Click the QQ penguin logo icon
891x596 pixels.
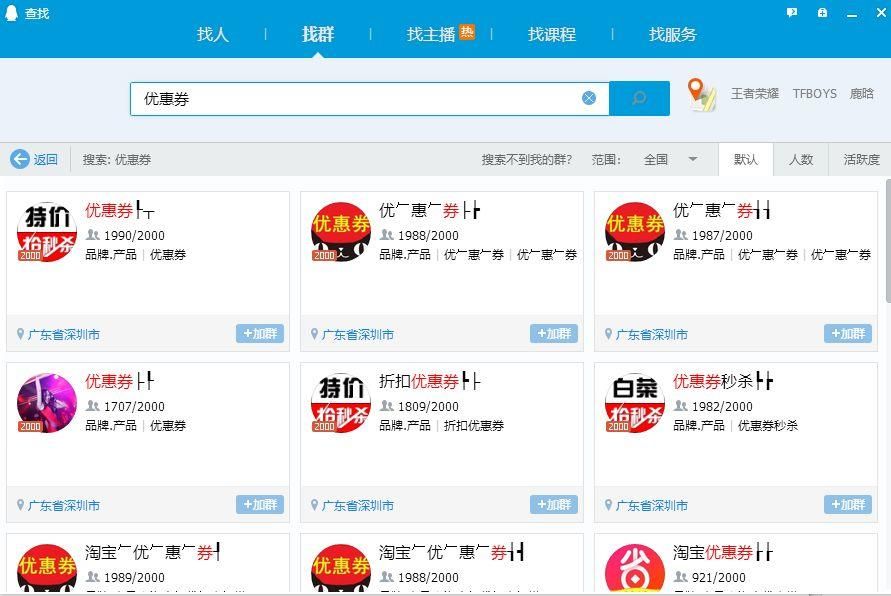(11, 12)
